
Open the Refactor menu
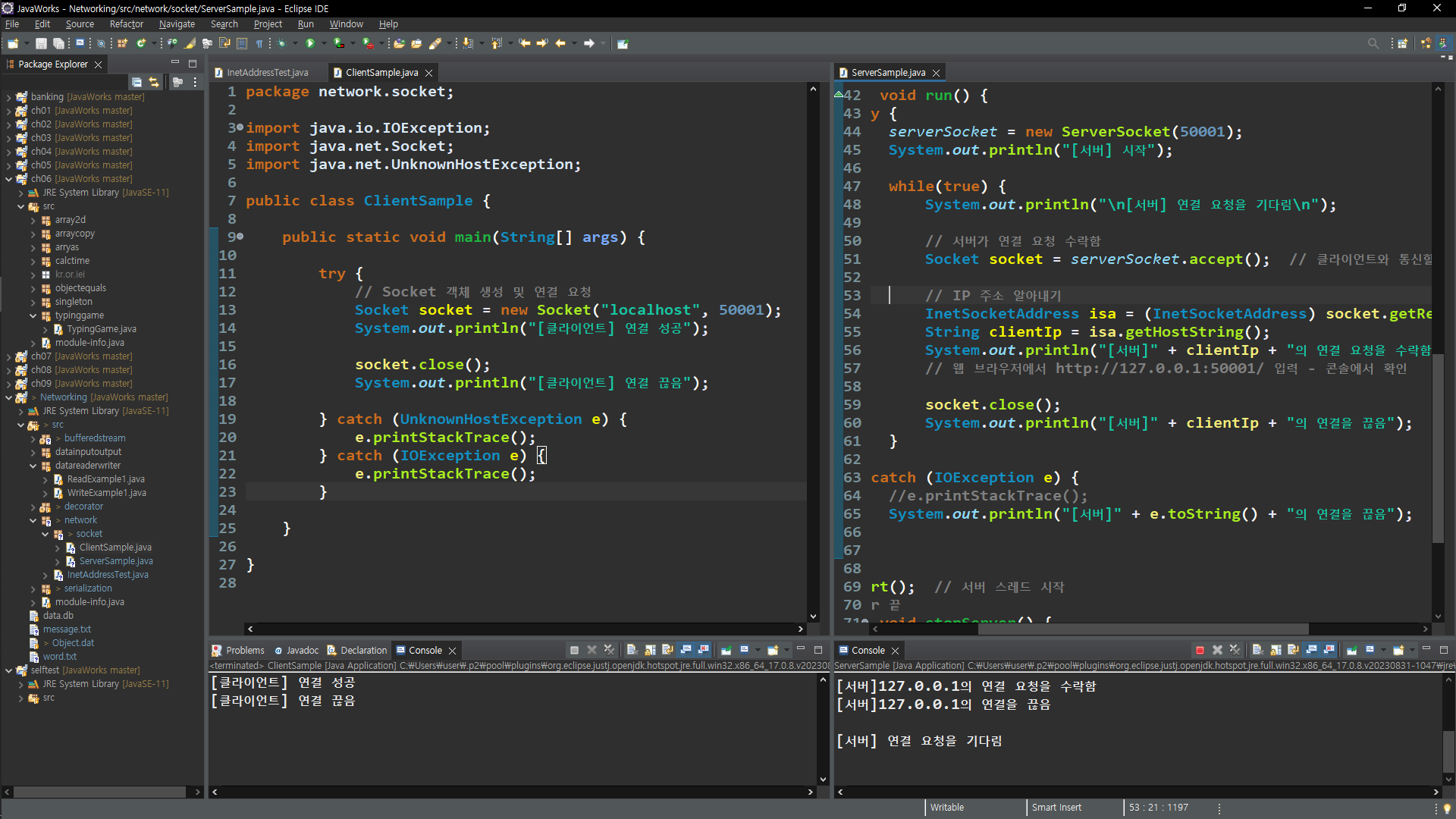point(126,24)
